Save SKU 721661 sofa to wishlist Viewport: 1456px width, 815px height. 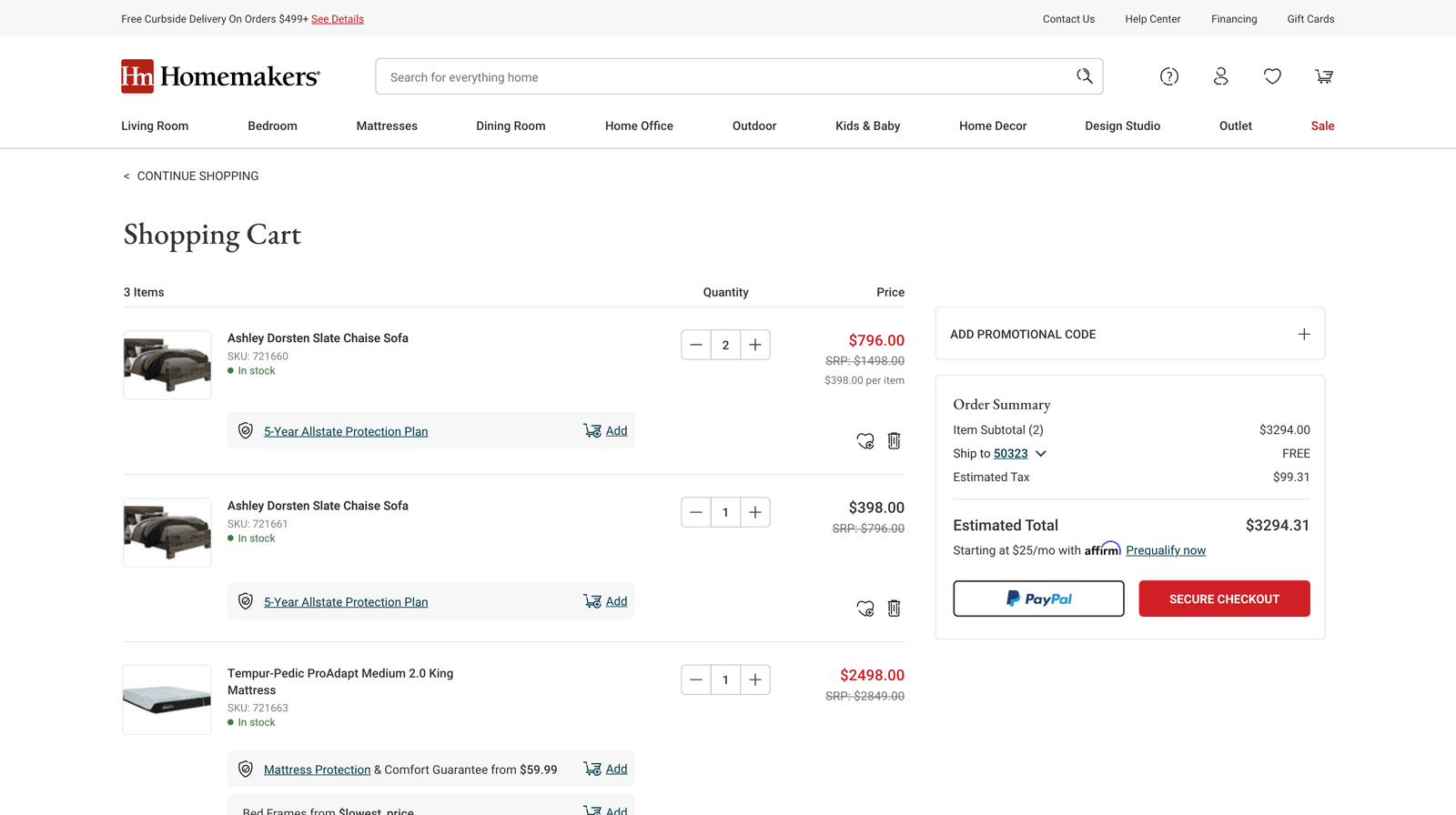[865, 609]
